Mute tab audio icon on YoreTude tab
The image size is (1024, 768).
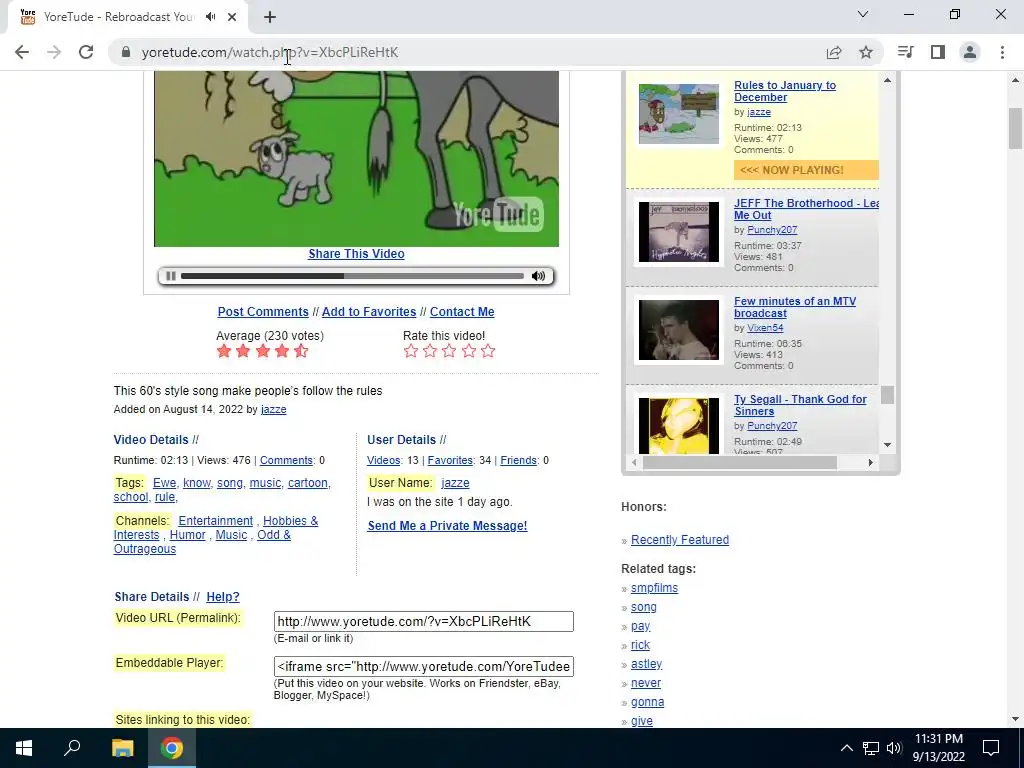click(x=210, y=17)
